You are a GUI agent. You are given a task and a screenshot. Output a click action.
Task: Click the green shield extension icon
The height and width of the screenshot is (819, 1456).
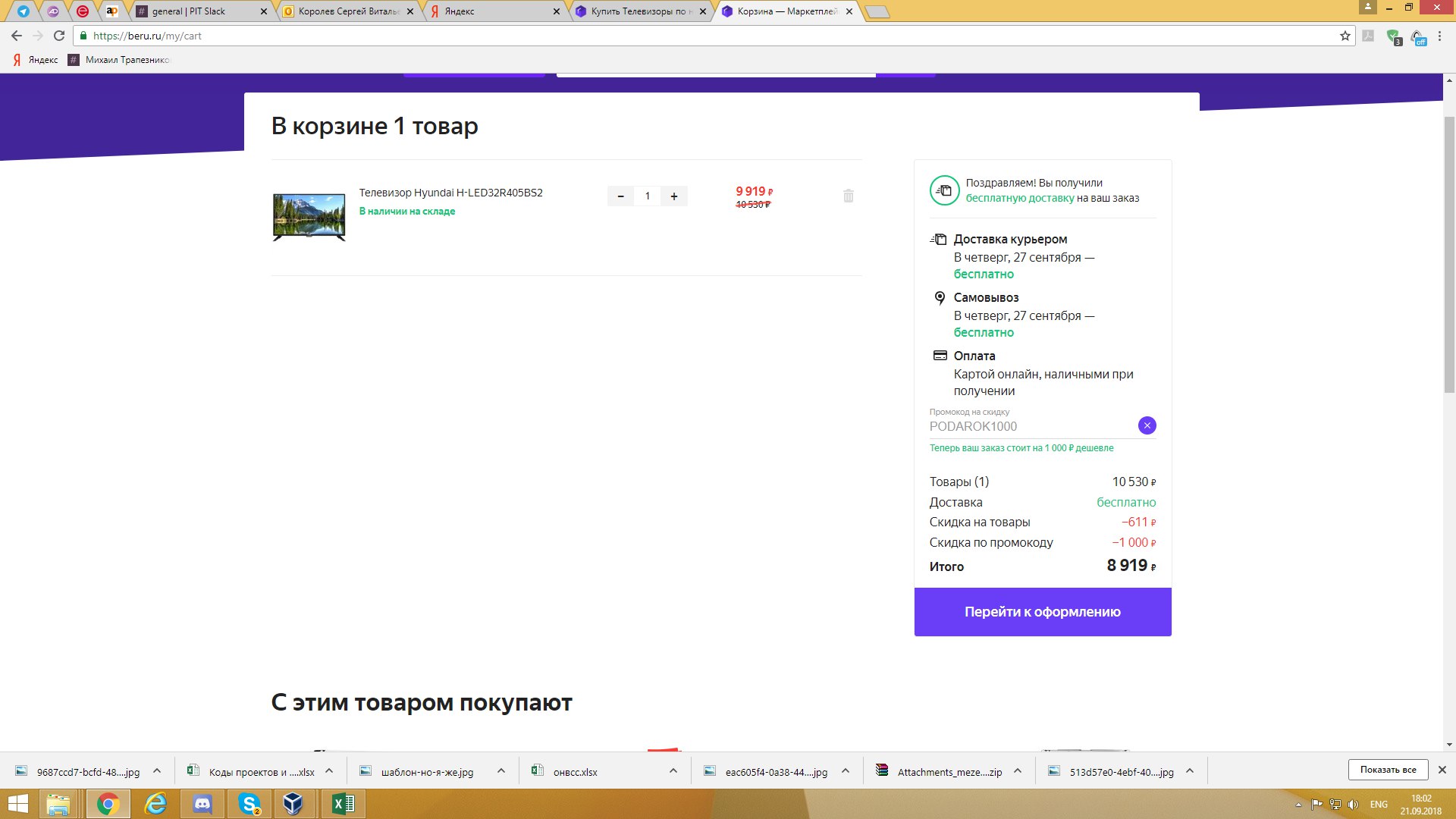tap(1393, 36)
